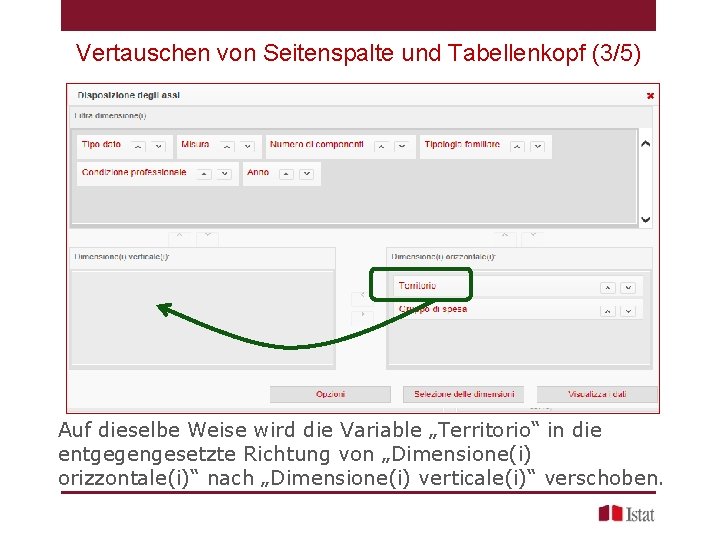Click down arrow beside Tipologia familiare
This screenshot has width=720, height=540.
[x=538, y=146]
